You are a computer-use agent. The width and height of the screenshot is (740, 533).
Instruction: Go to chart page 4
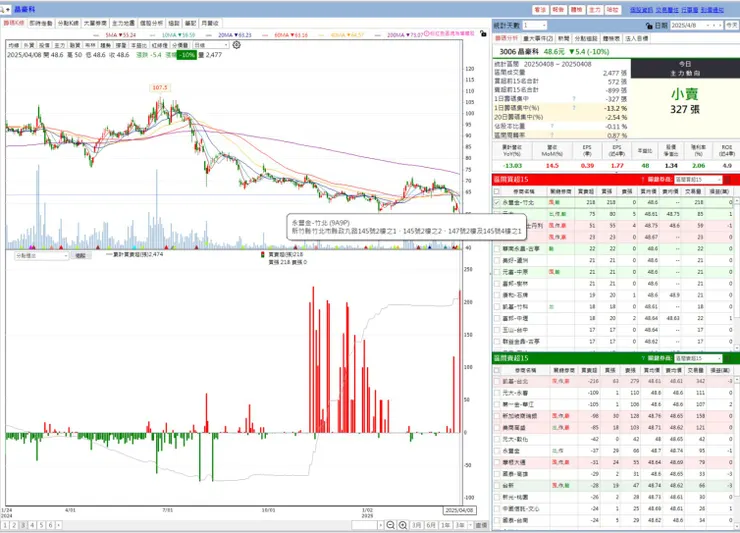pos(32,525)
